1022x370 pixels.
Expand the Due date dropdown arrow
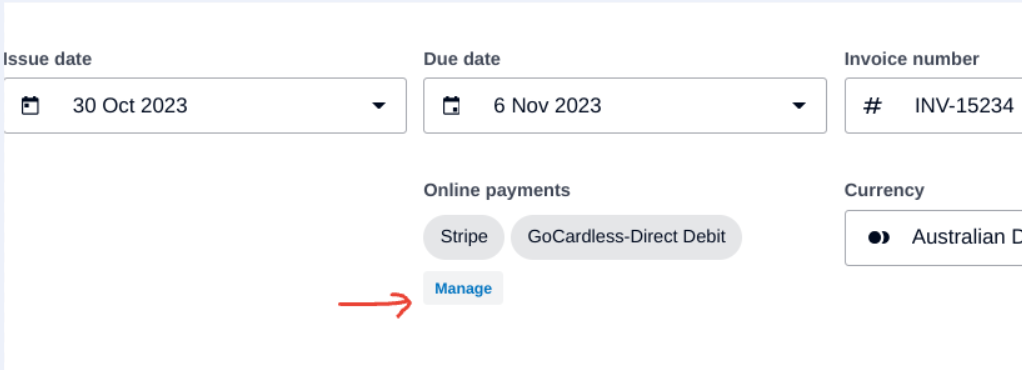799,106
